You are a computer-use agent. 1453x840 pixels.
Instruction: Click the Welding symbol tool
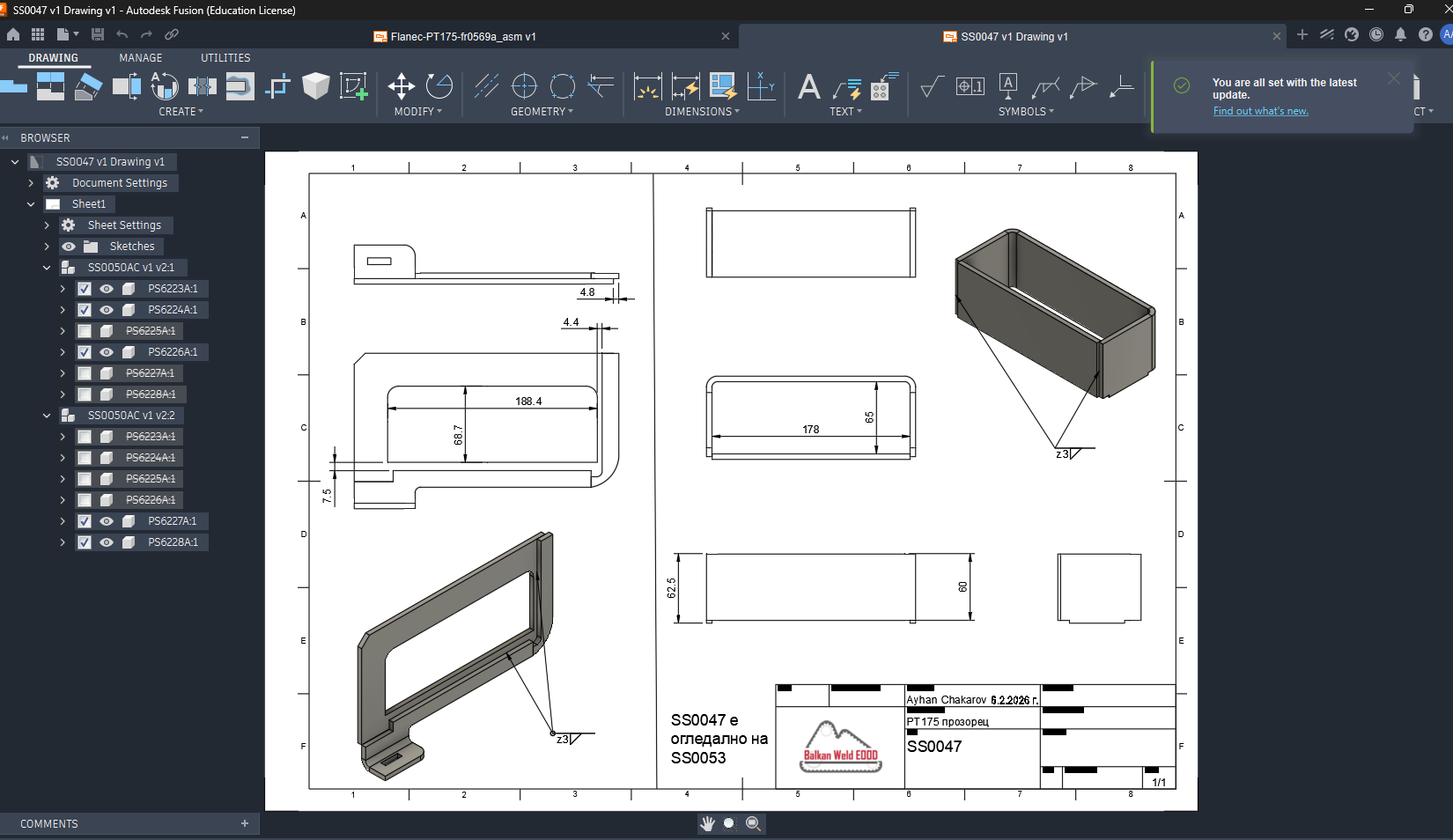point(1045,86)
